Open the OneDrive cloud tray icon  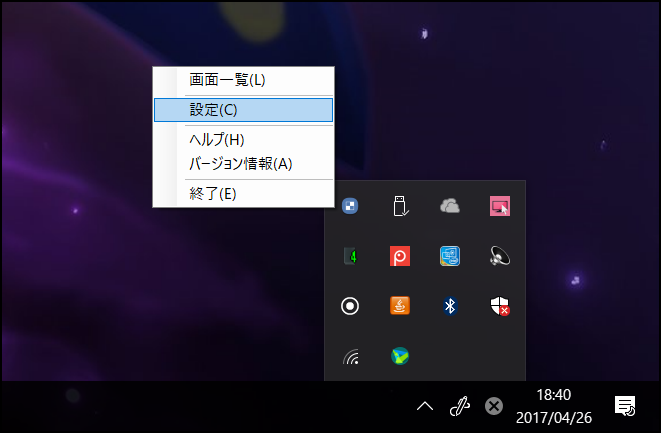coord(450,206)
